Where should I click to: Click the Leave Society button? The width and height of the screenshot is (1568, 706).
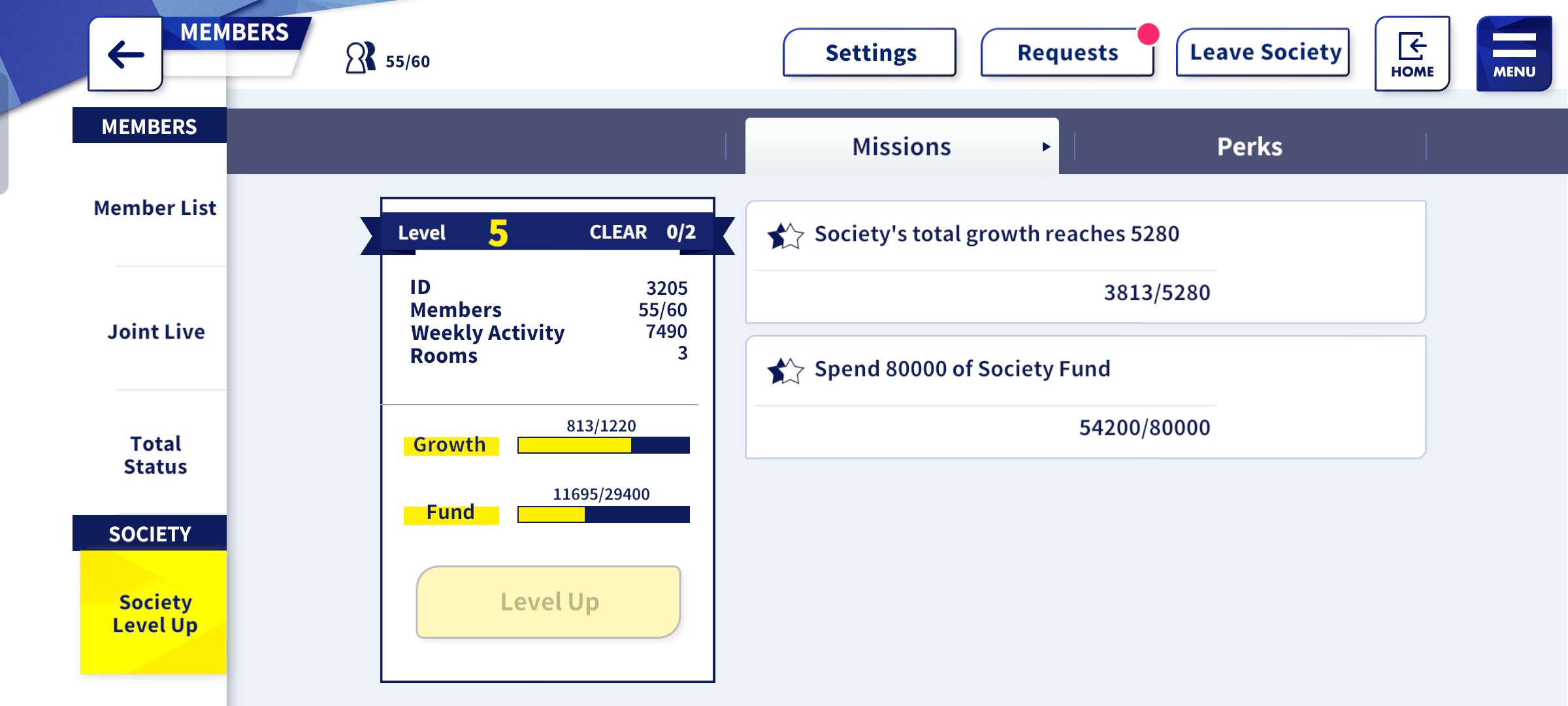pyautogui.click(x=1263, y=52)
